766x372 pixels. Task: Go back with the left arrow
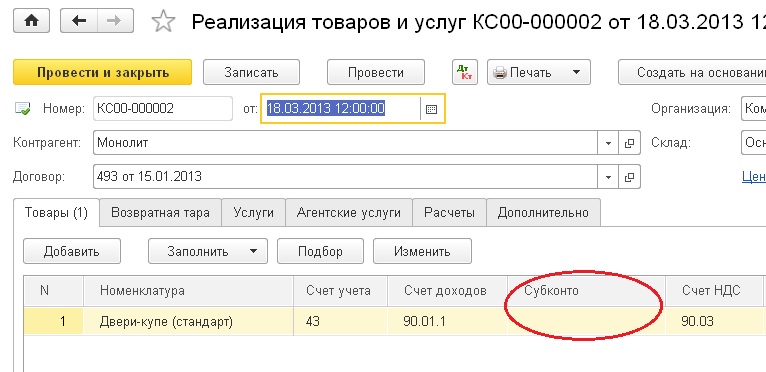pos(79,21)
